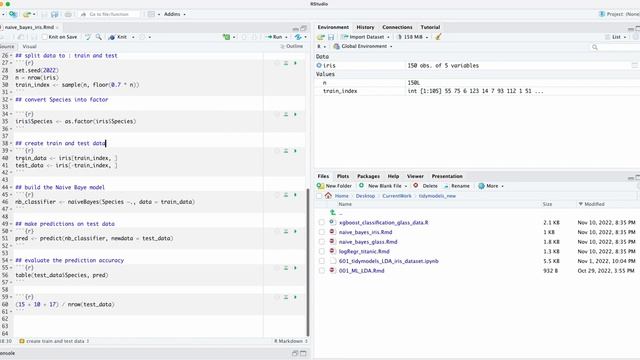Check the box for 601_tidymodels_LDA_iris_dataset.ipynb

coord(322,261)
